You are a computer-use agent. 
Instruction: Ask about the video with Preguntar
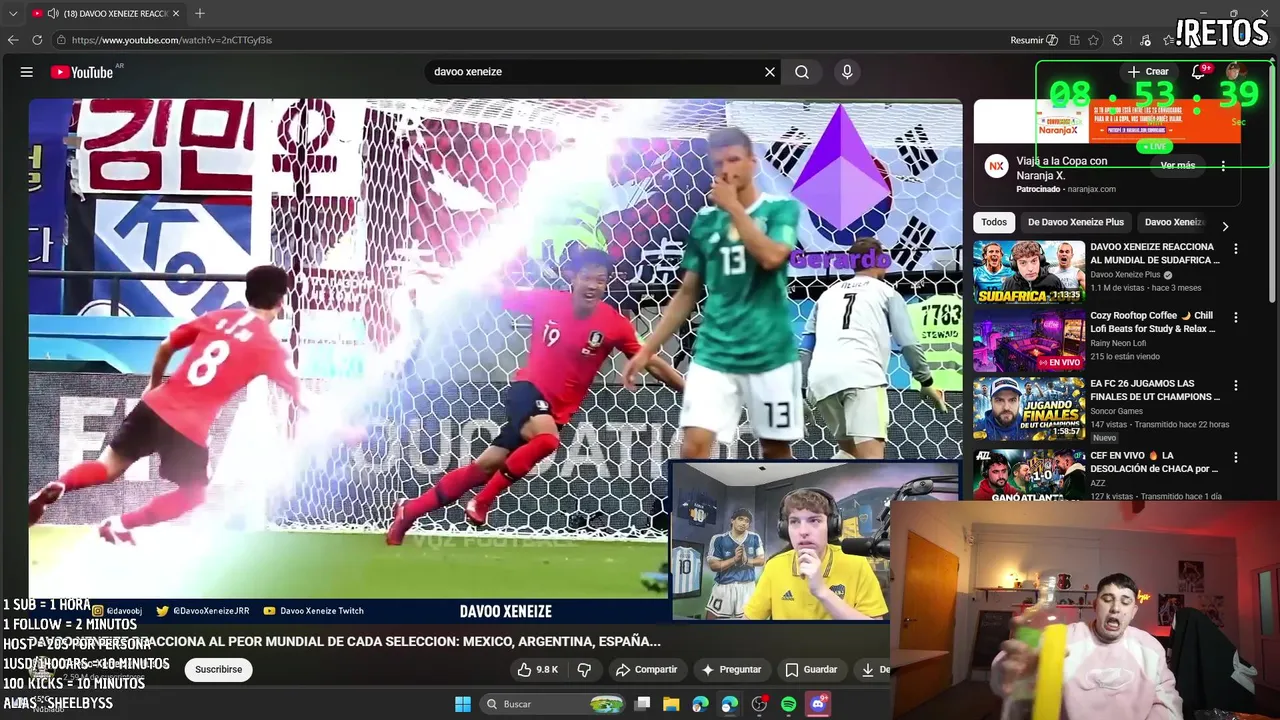(731, 669)
